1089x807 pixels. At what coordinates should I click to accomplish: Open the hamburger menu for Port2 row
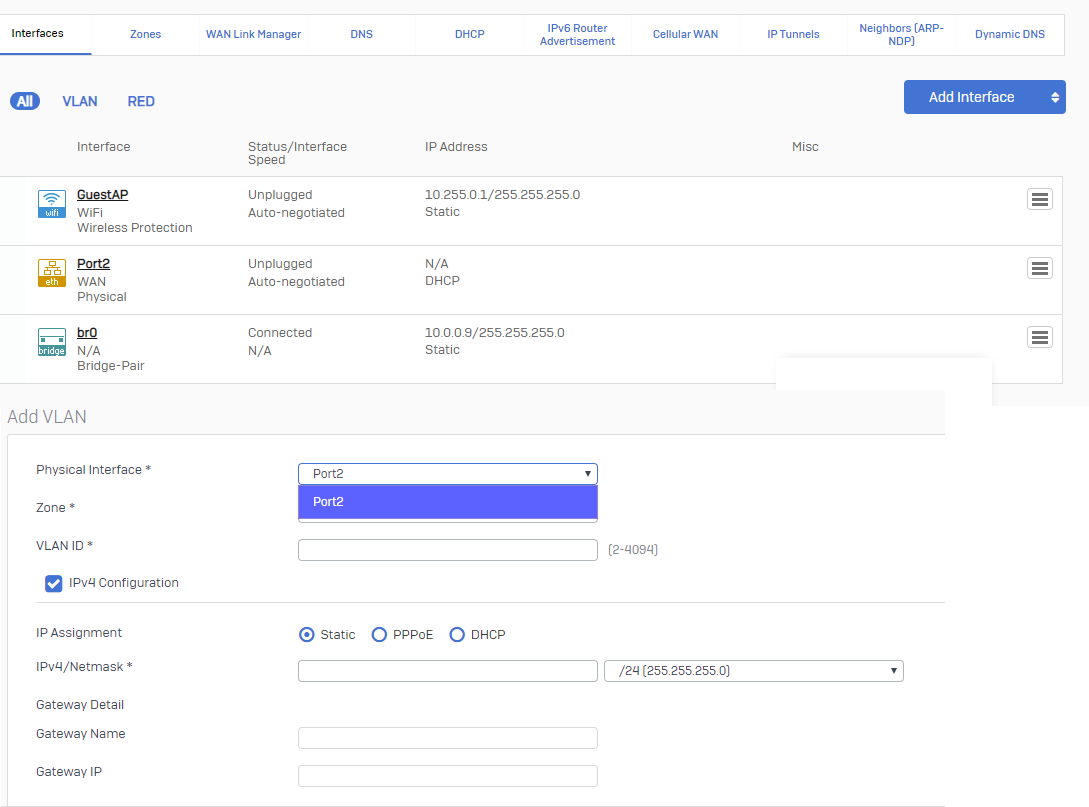pos(1039,268)
